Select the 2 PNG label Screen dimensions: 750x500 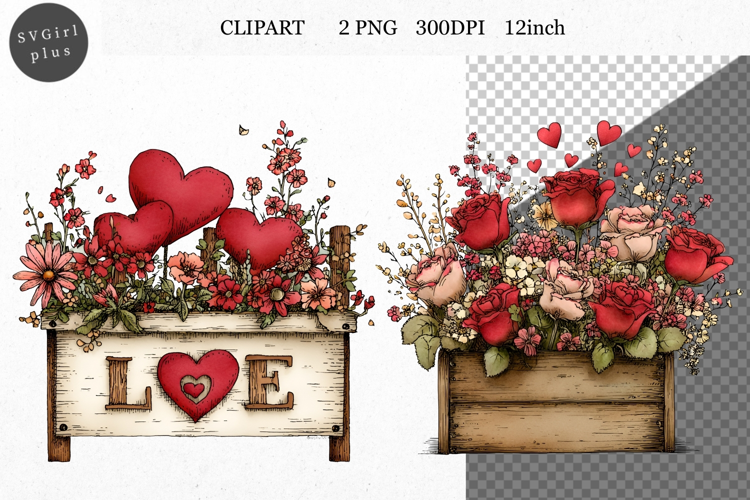tap(359, 28)
